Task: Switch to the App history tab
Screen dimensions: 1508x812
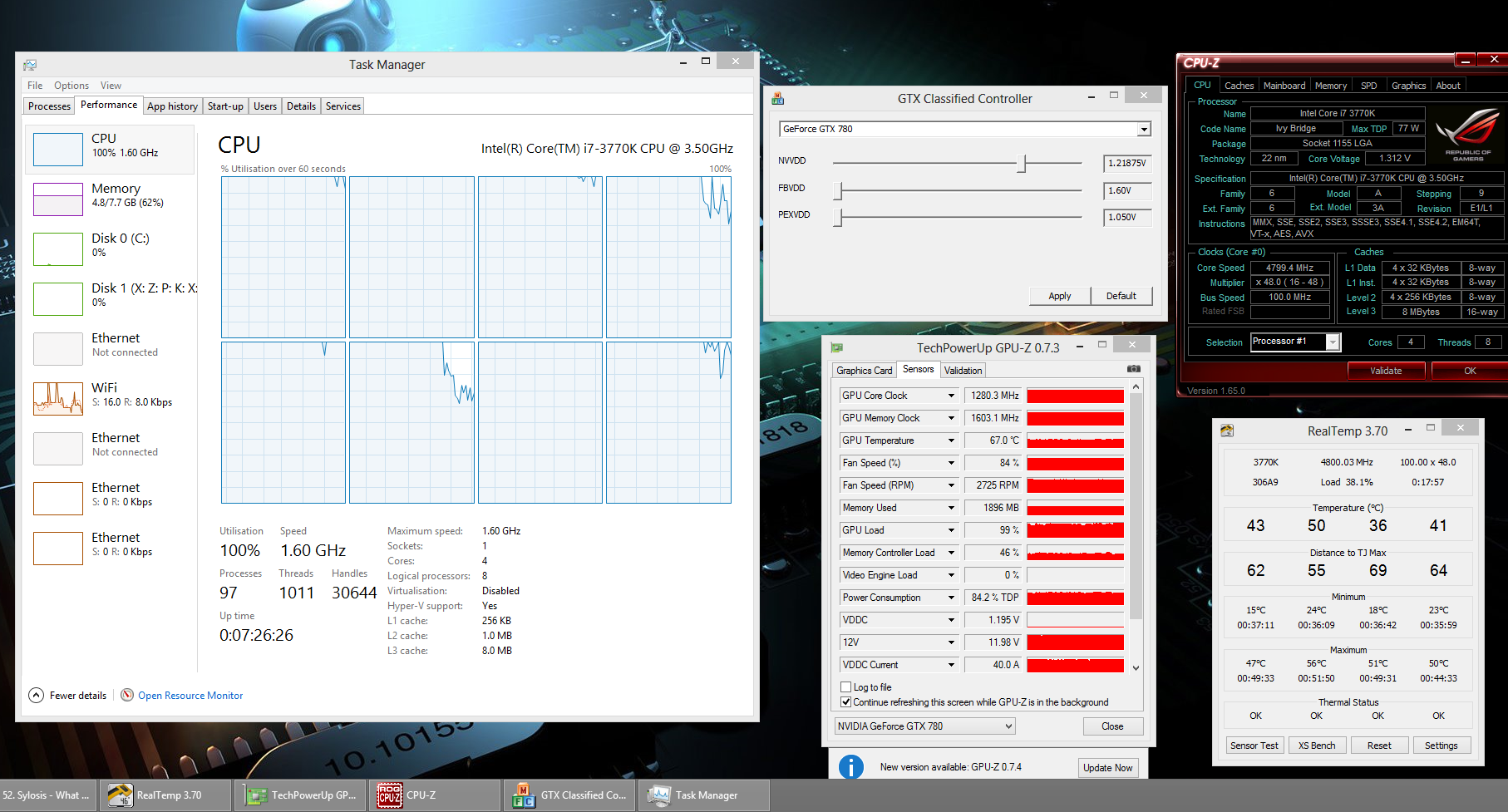Action: click(172, 106)
